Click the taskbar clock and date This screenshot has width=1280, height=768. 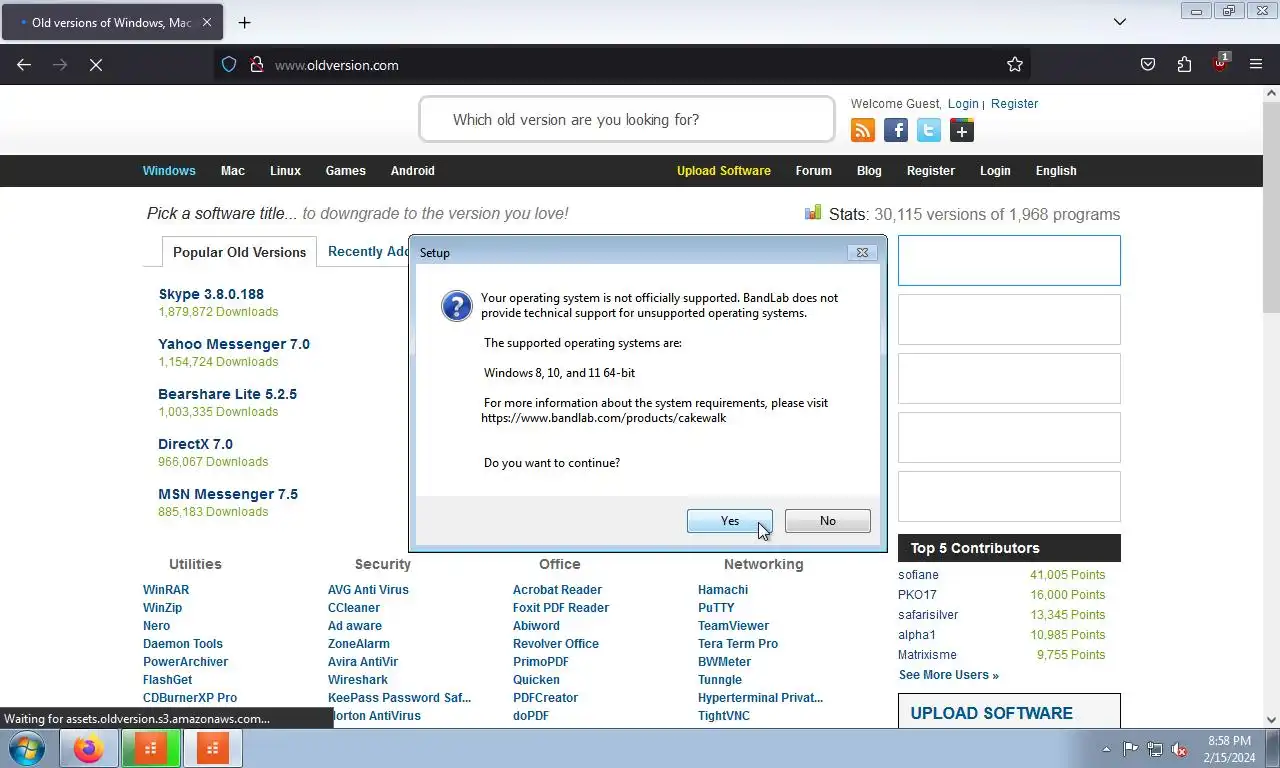[x=1229, y=749]
